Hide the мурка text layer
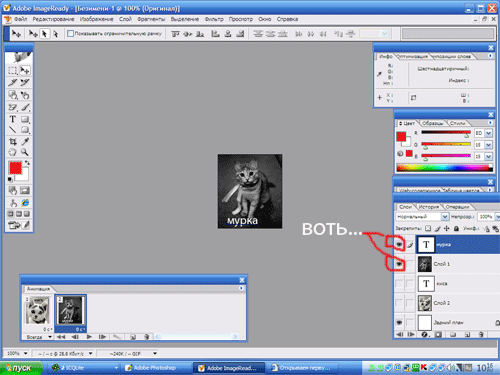 coord(399,245)
